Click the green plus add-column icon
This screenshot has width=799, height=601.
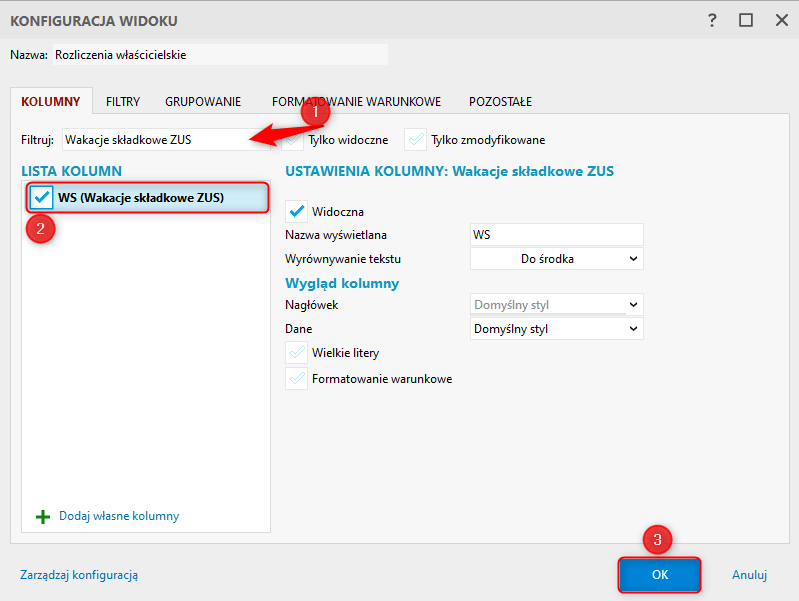tap(43, 517)
